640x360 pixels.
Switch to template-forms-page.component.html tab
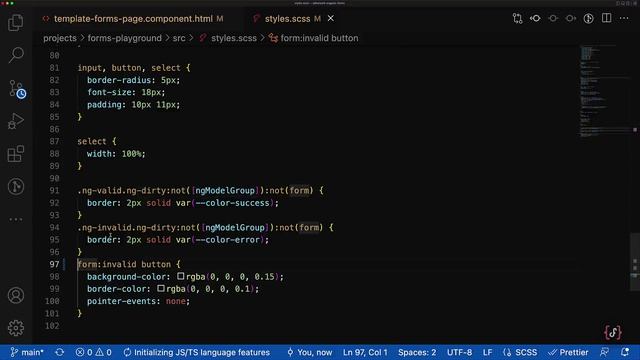click(133, 19)
